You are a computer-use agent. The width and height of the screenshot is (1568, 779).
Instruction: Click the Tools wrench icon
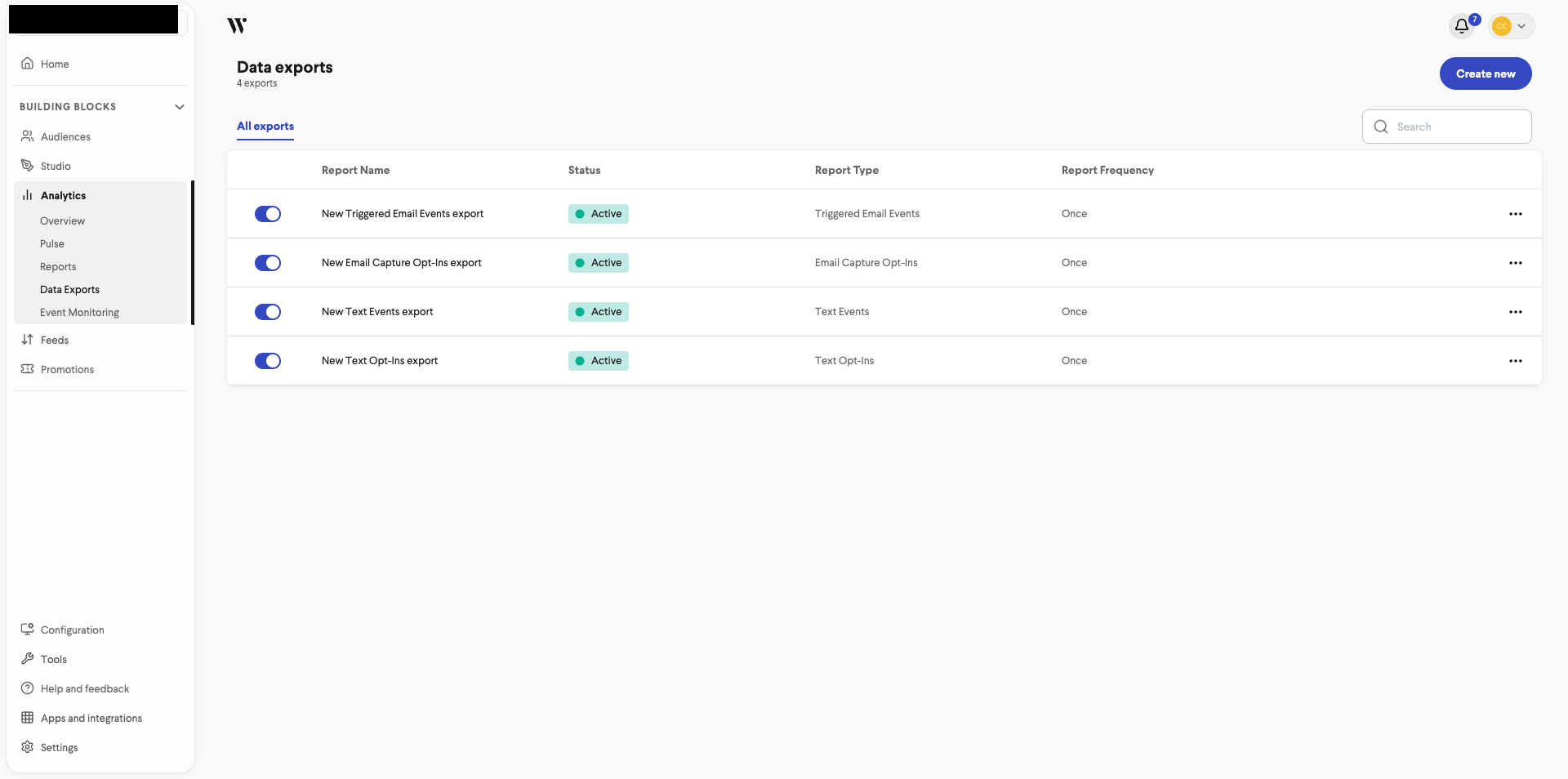(28, 659)
